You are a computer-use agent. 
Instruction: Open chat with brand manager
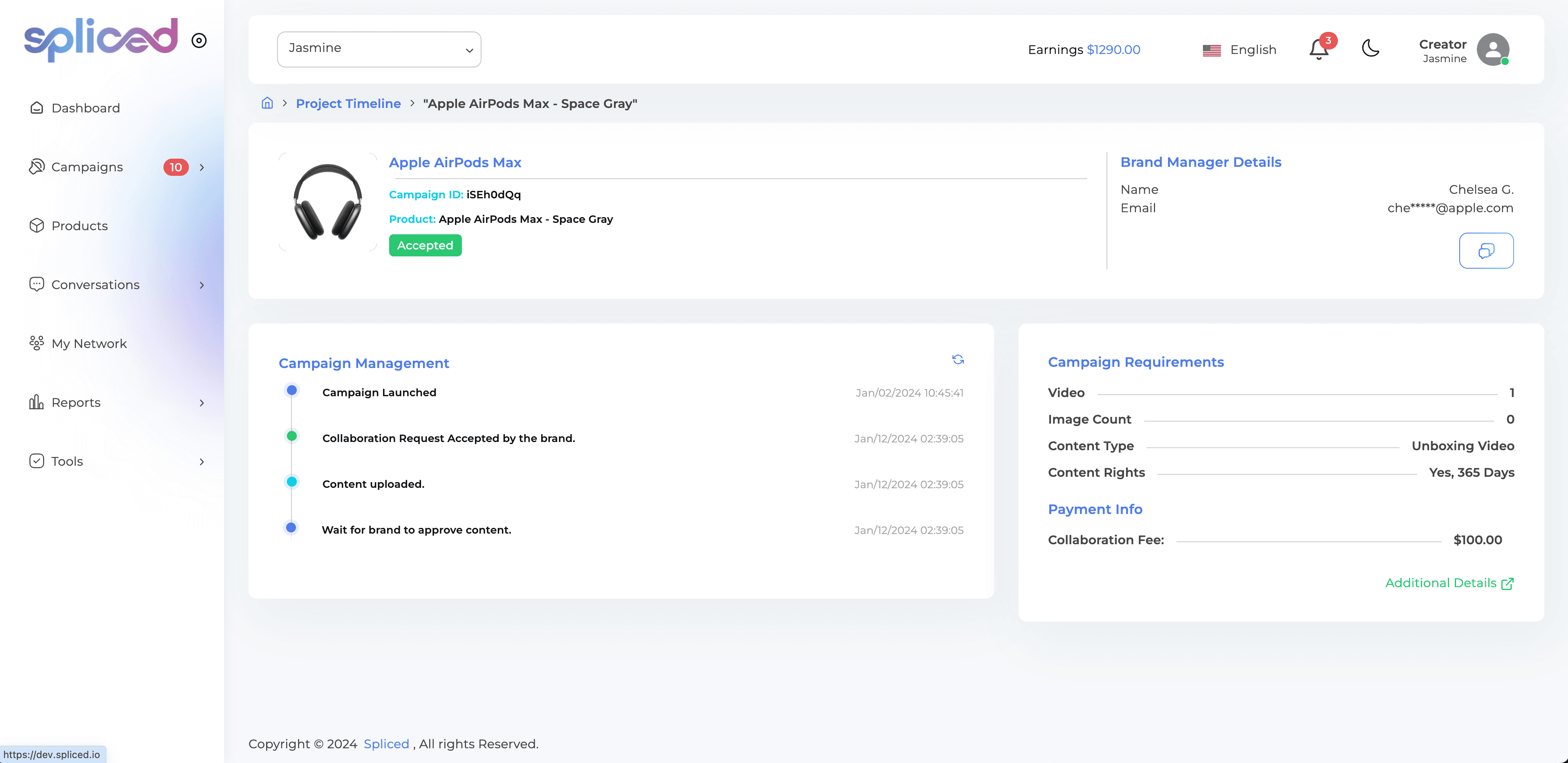tap(1486, 250)
